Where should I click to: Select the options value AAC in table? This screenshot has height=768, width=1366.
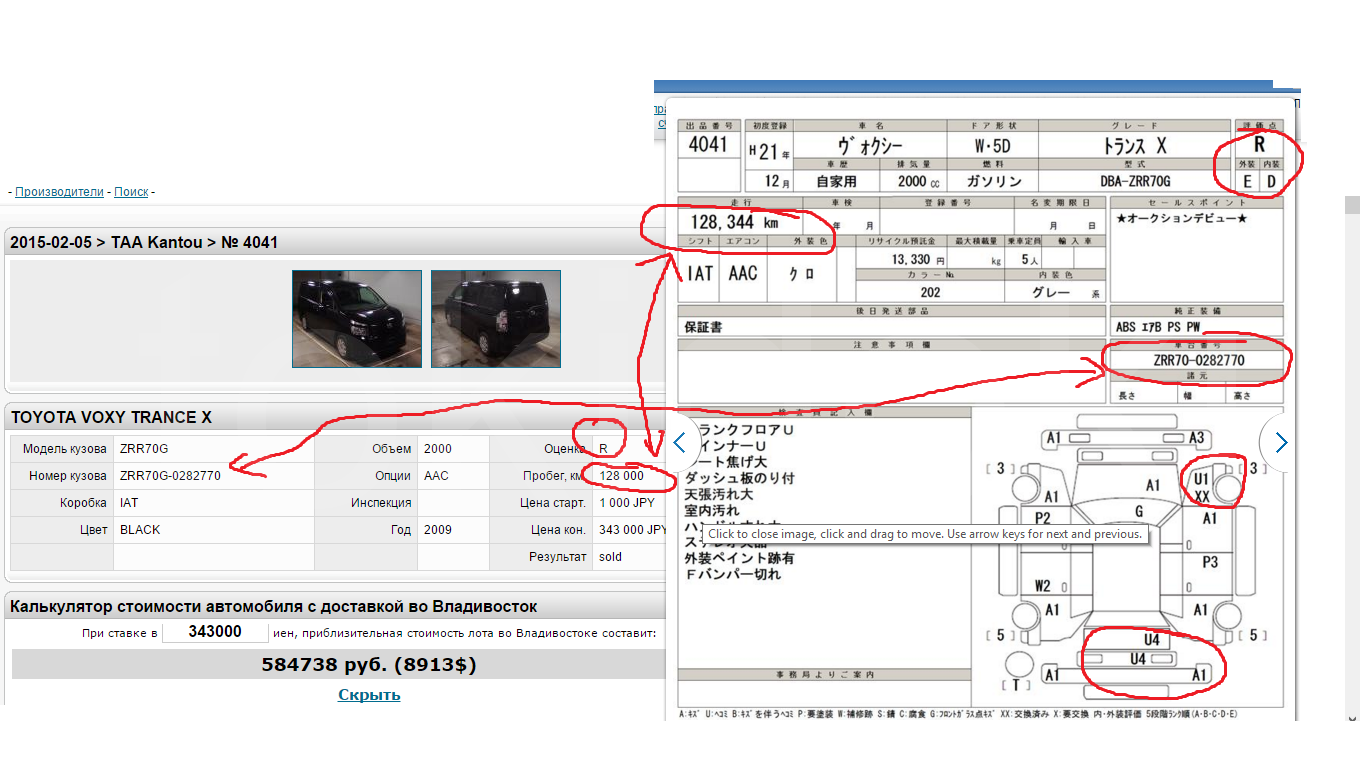point(437,476)
